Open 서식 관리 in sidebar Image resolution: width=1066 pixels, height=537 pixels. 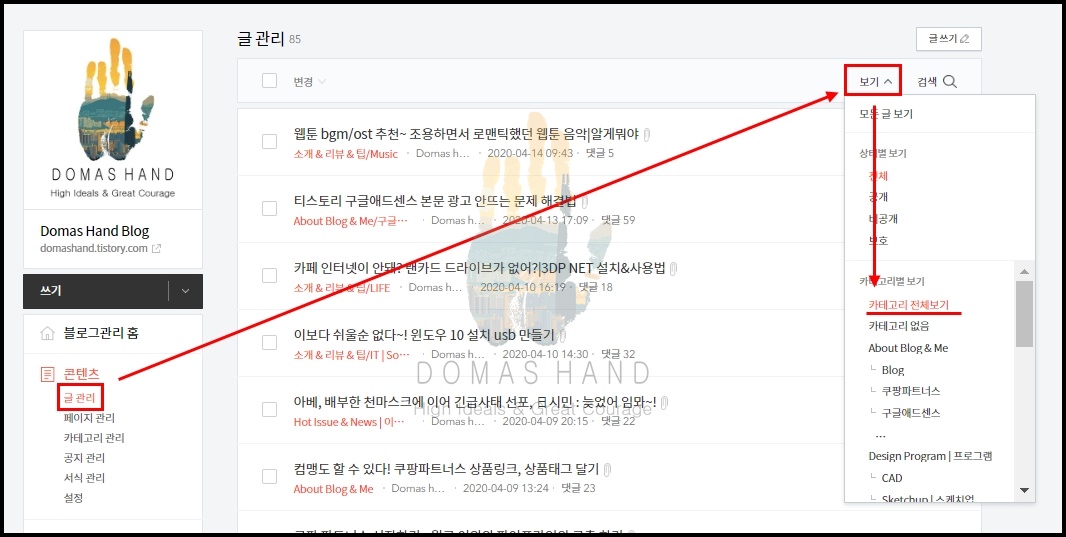(84, 478)
